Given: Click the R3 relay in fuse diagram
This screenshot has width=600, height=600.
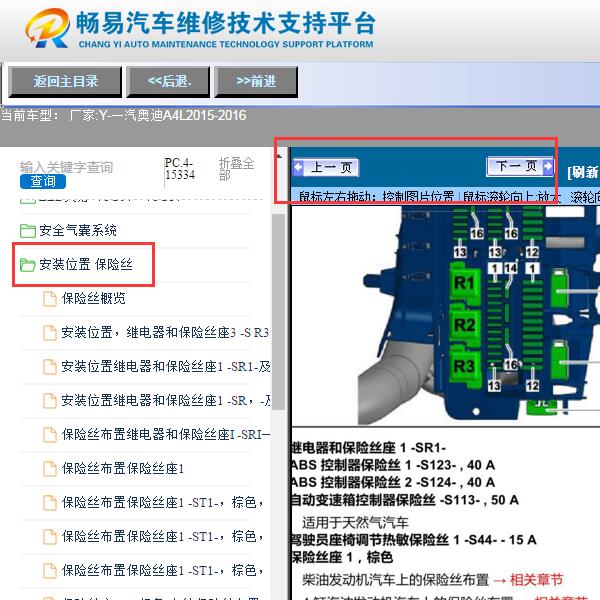Looking at the screenshot, I should (x=464, y=366).
